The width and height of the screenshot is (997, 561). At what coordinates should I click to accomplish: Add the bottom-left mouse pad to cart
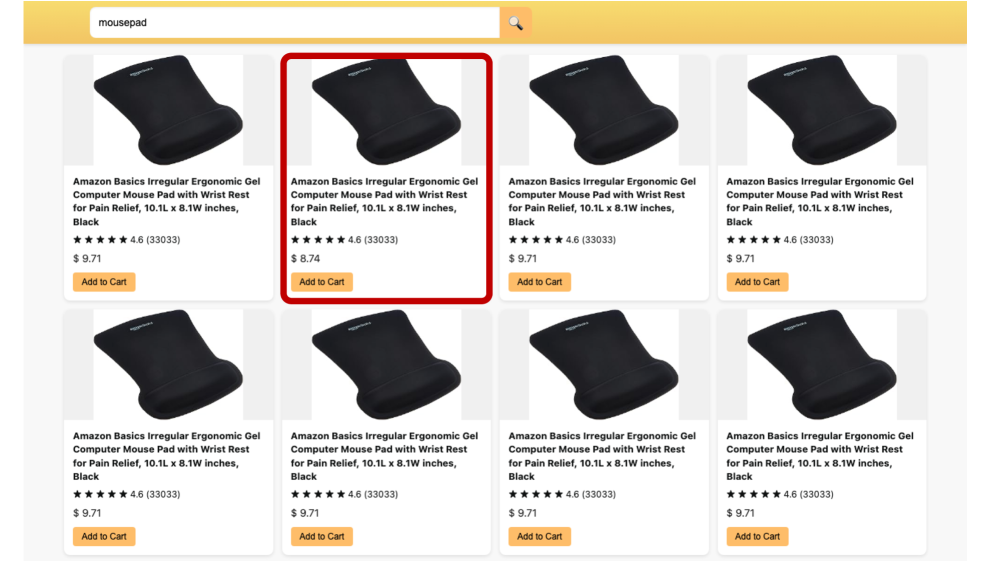104,537
